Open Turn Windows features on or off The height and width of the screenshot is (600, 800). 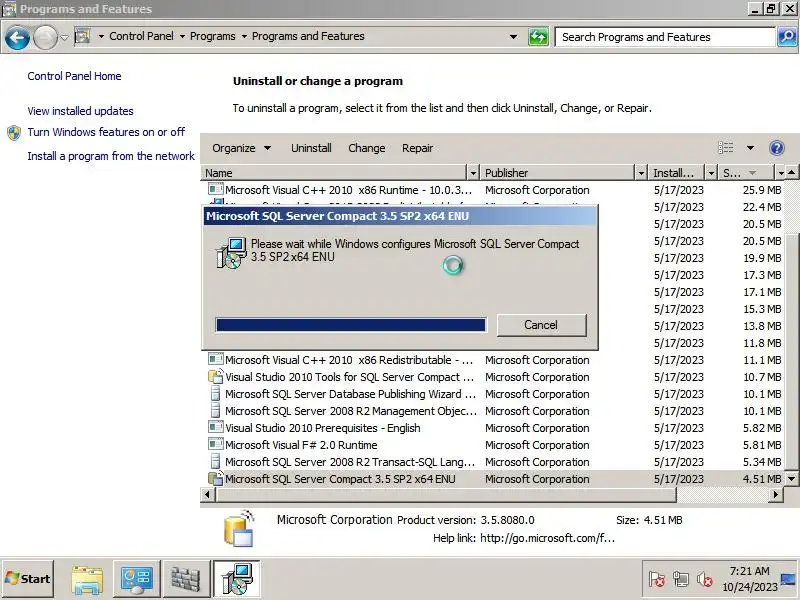[106, 132]
